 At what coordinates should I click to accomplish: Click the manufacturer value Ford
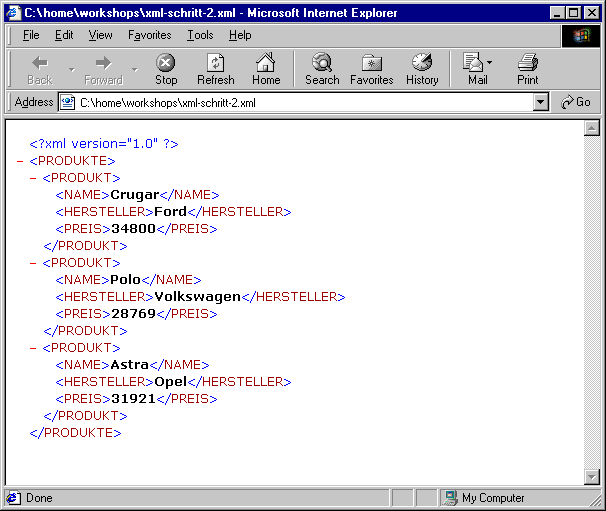[x=170, y=212]
